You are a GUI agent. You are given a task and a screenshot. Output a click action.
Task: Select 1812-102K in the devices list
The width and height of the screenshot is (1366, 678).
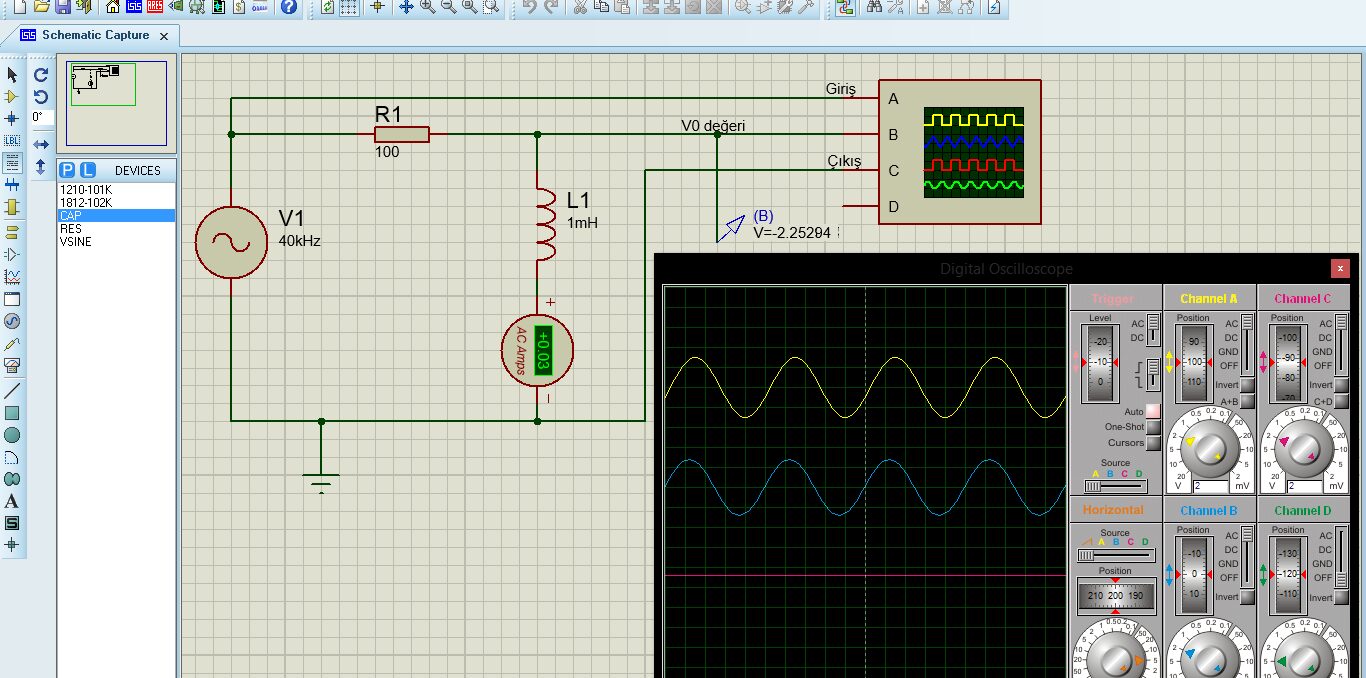click(116, 202)
